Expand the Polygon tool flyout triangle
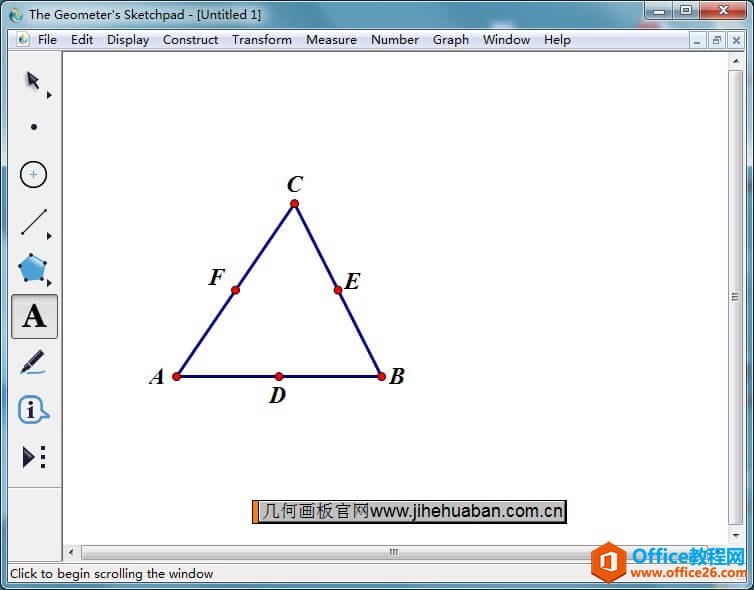This screenshot has height=590, width=754. (x=49, y=283)
